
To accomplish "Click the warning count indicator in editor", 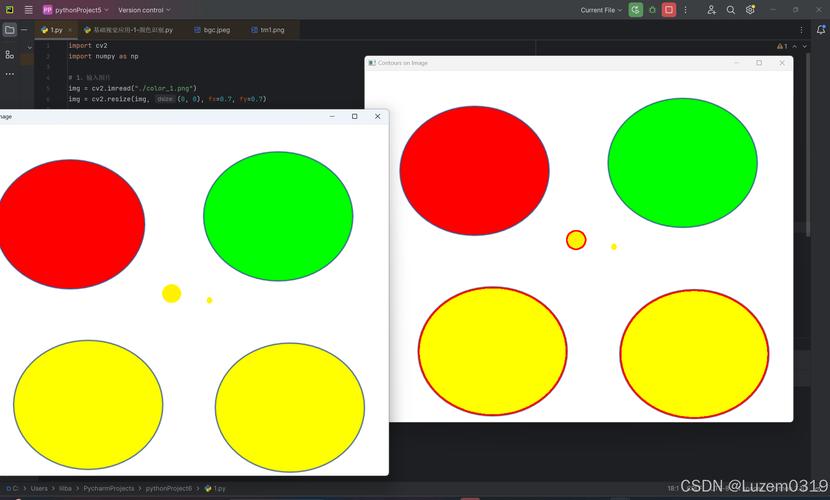I will pos(782,46).
